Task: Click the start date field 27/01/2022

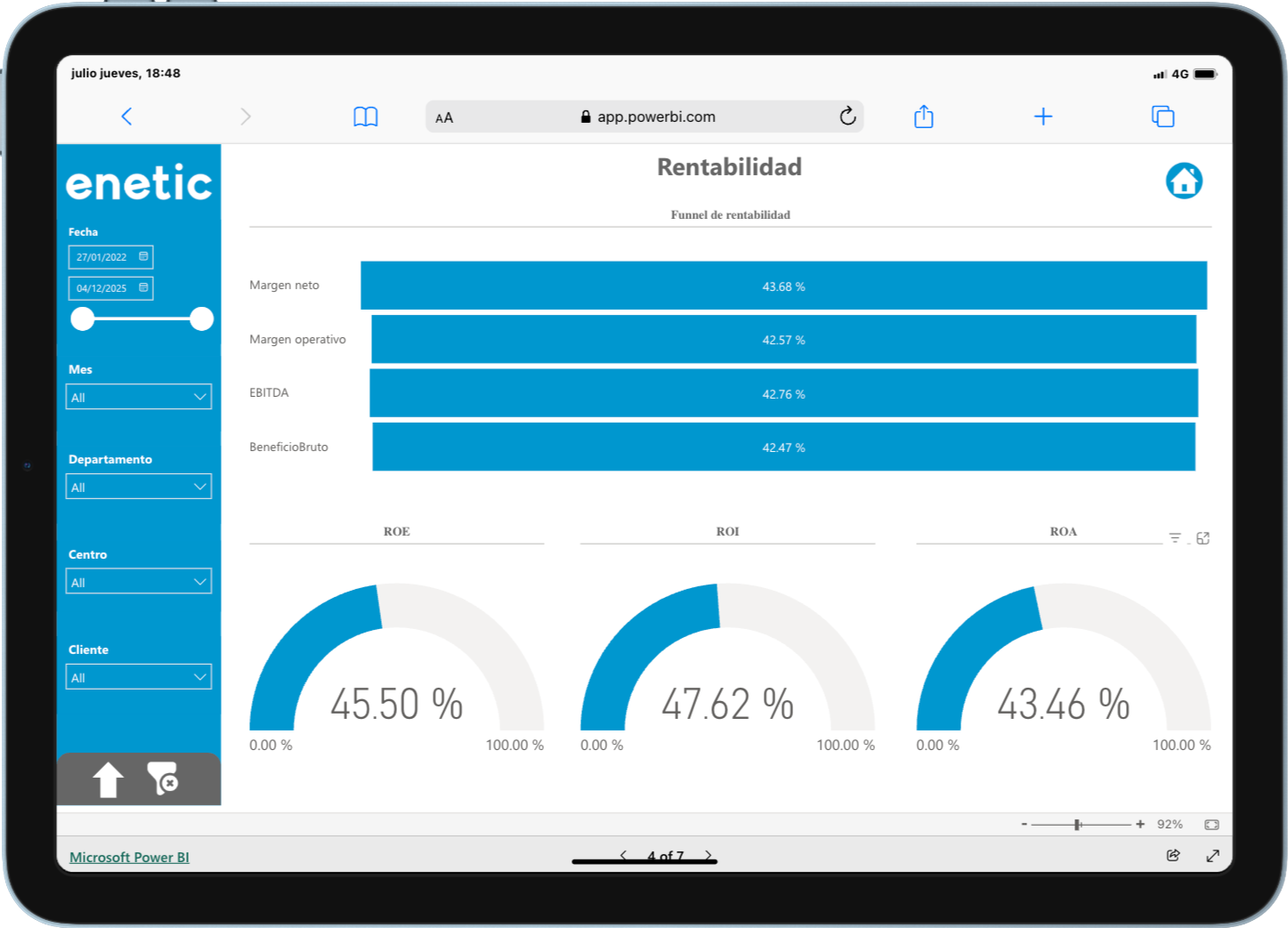Action: [x=110, y=257]
